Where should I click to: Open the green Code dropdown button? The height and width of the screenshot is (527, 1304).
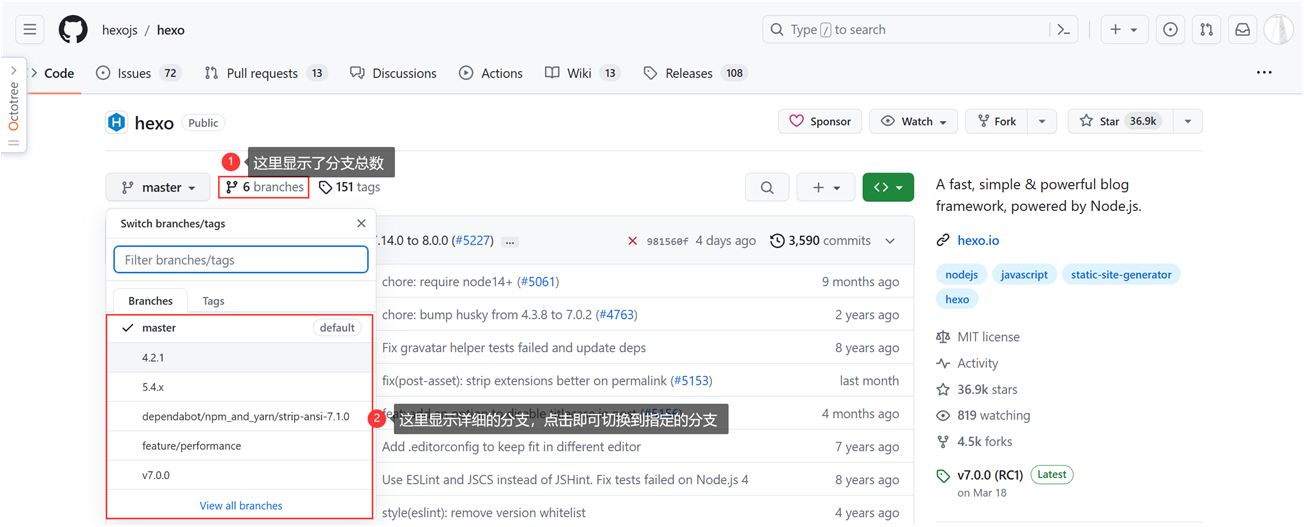click(888, 187)
